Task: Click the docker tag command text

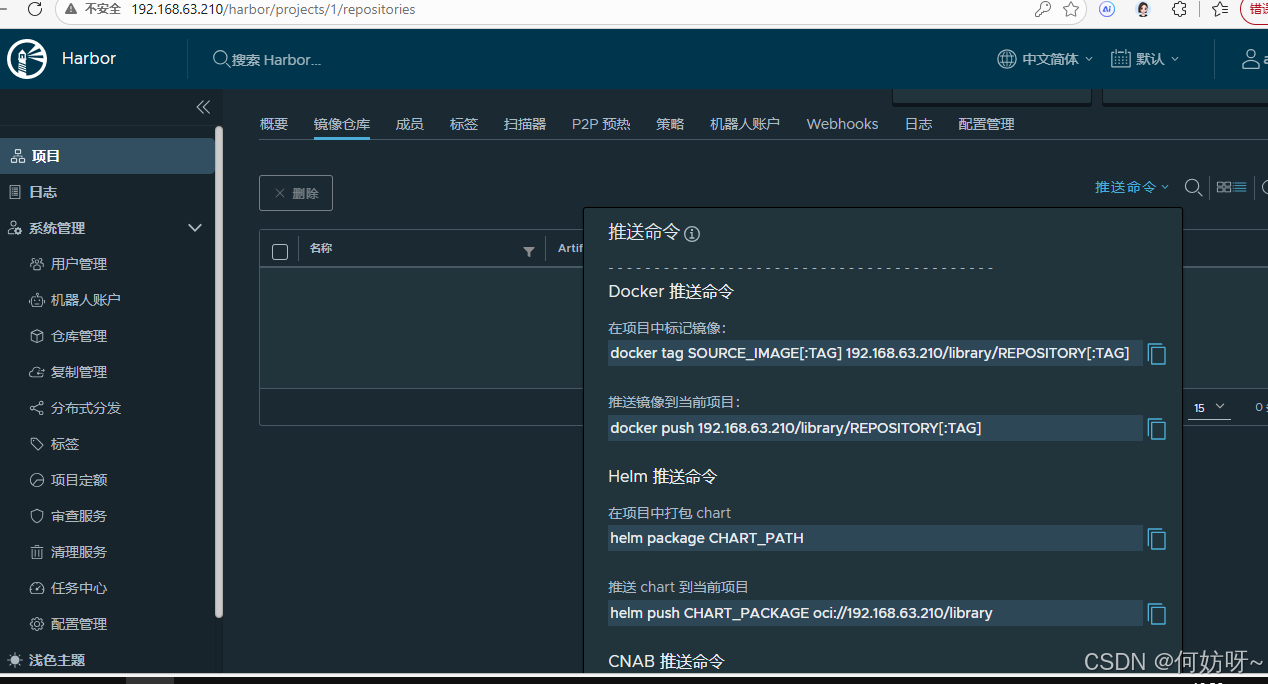Action: tap(869, 353)
